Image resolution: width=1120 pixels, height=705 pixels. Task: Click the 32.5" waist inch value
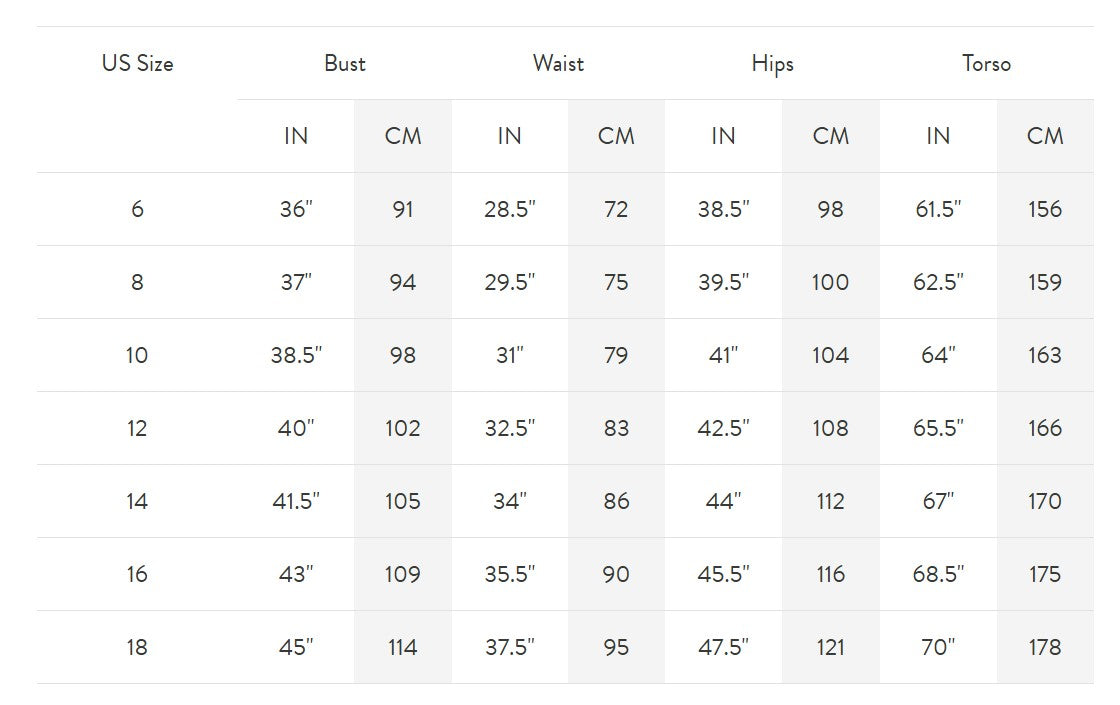(x=510, y=429)
